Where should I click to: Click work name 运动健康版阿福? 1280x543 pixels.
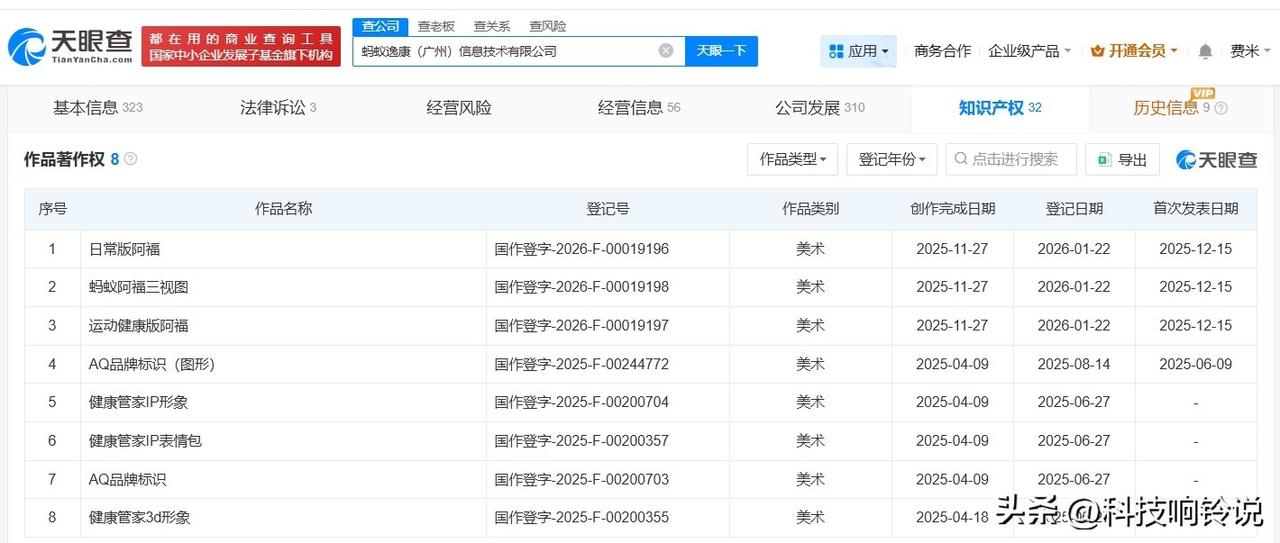click(138, 325)
